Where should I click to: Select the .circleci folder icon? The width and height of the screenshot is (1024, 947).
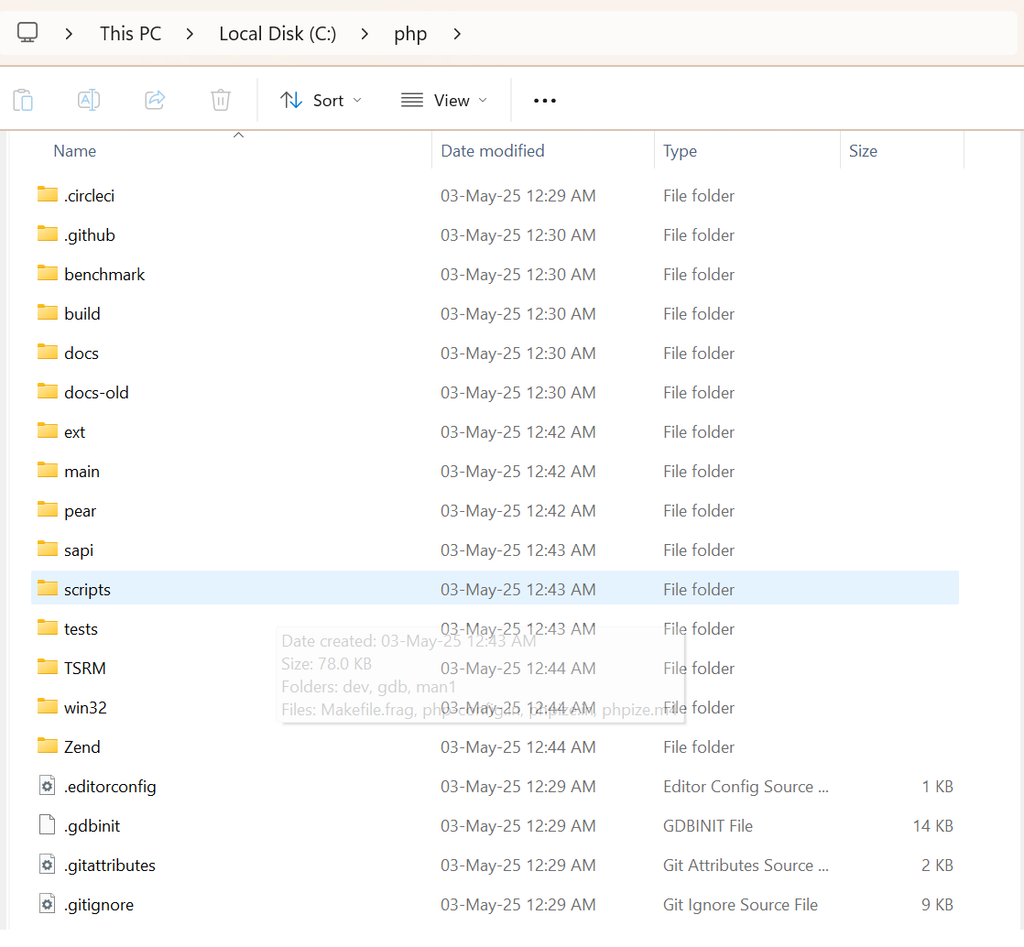point(47,195)
